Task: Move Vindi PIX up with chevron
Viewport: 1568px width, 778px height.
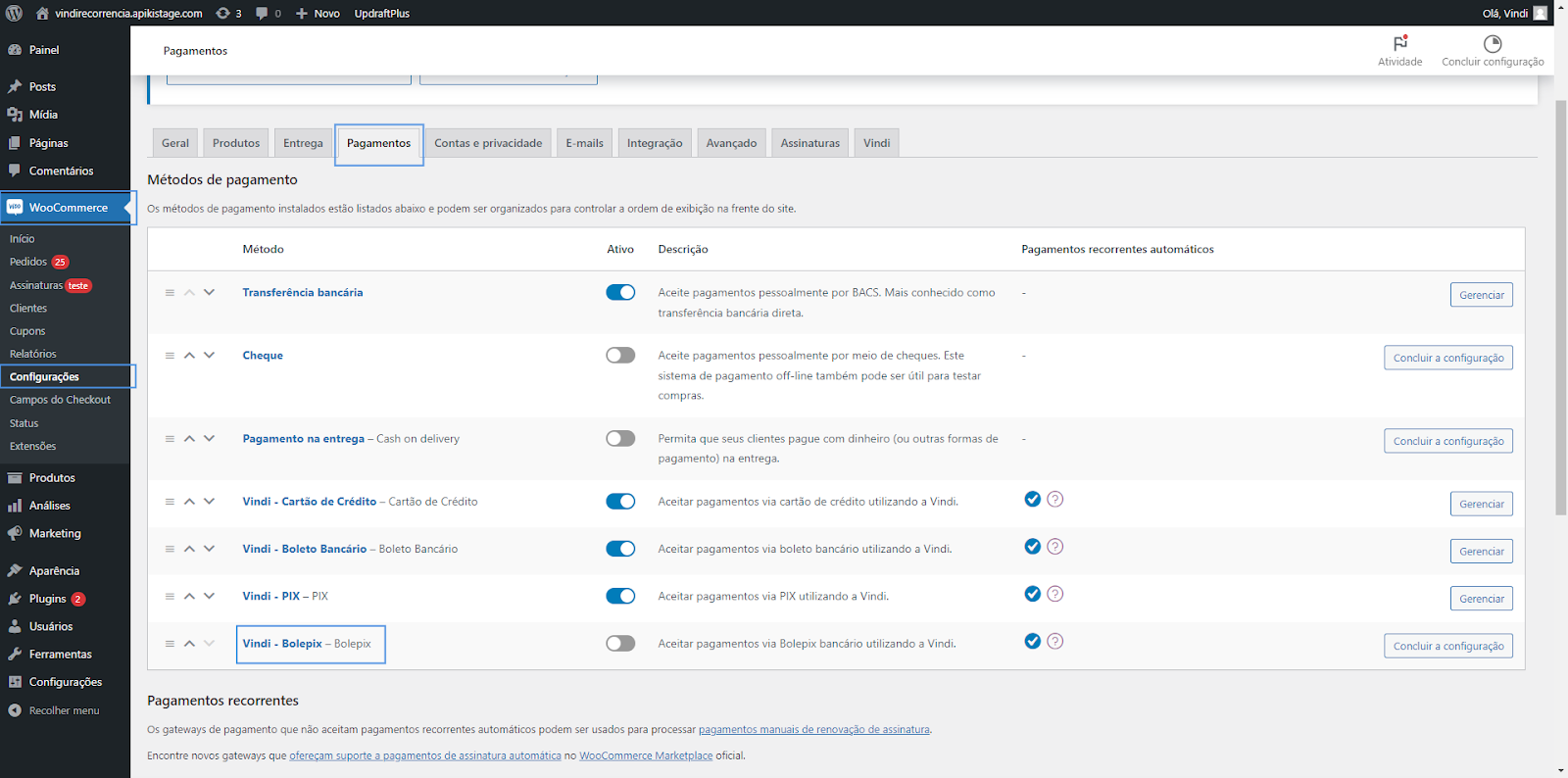Action: 189,597
